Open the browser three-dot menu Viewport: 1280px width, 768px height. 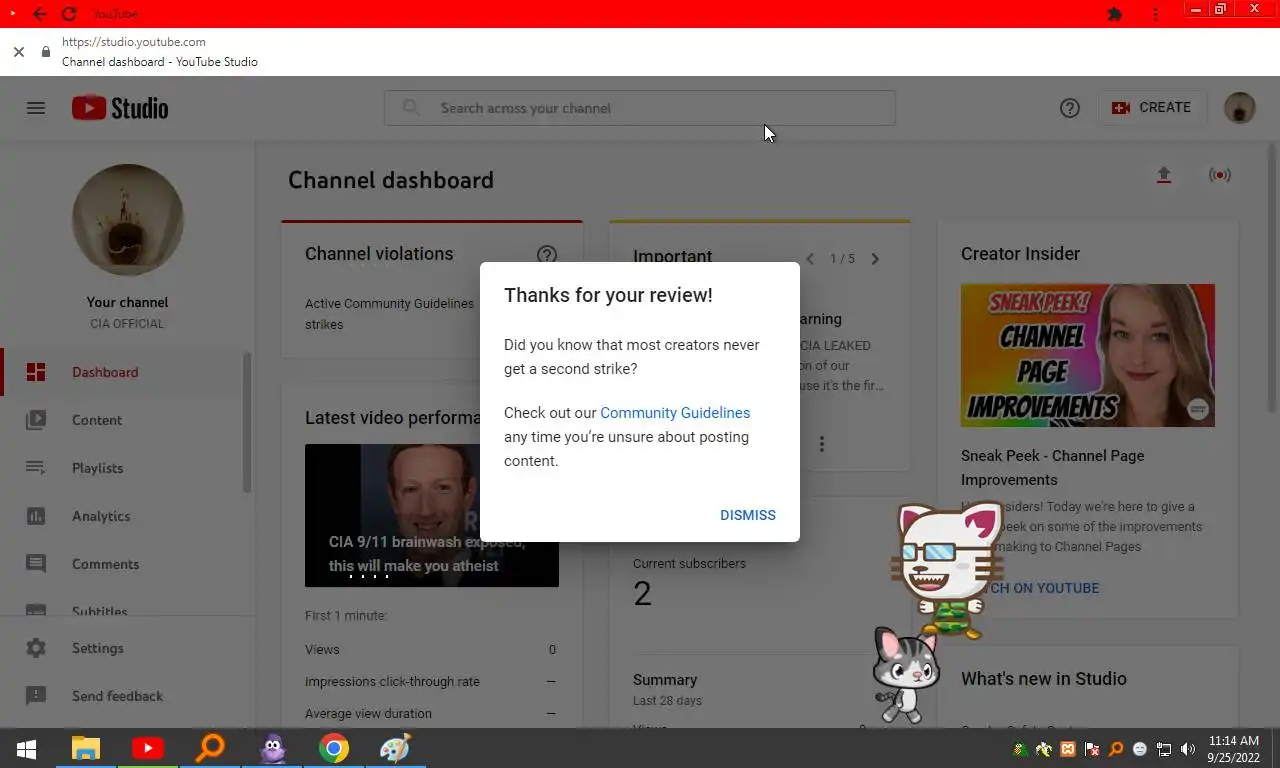pos(1156,14)
